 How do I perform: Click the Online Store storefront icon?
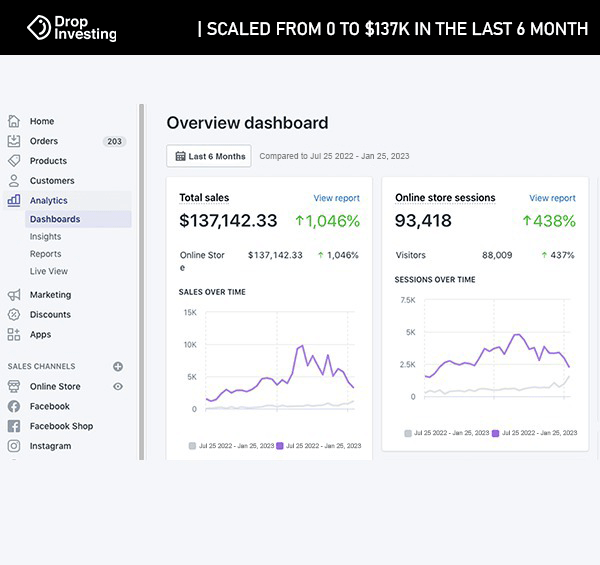[x=14, y=386]
